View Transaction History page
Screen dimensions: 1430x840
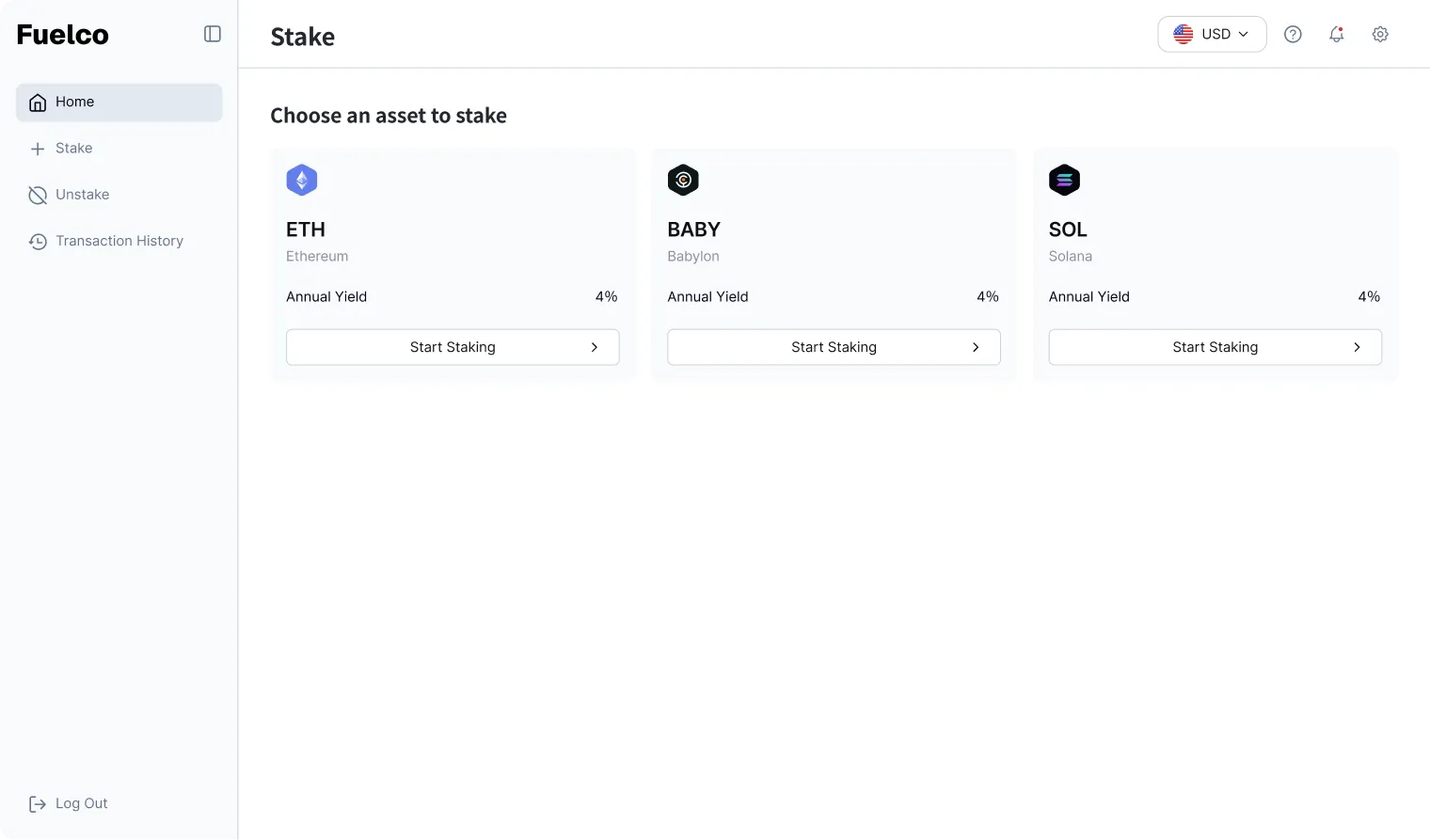coord(119,241)
